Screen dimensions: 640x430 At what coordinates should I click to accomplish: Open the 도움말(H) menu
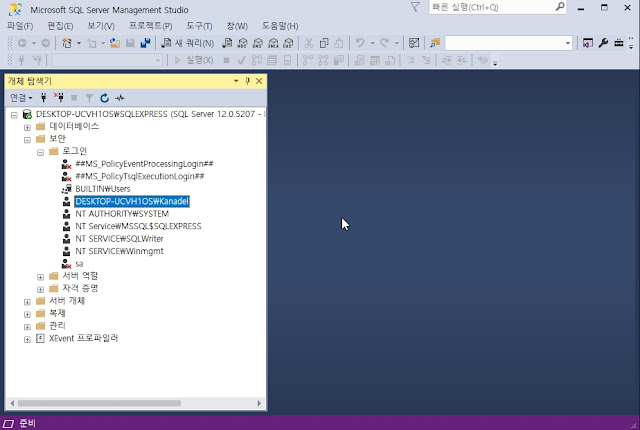[280, 26]
